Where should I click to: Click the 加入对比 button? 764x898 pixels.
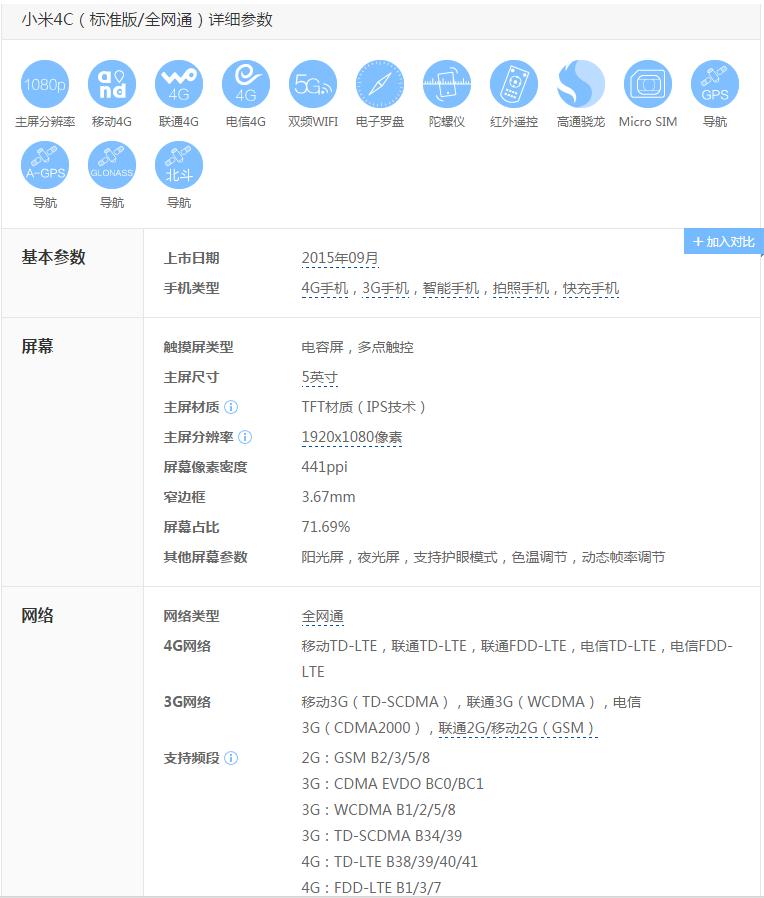(x=723, y=242)
